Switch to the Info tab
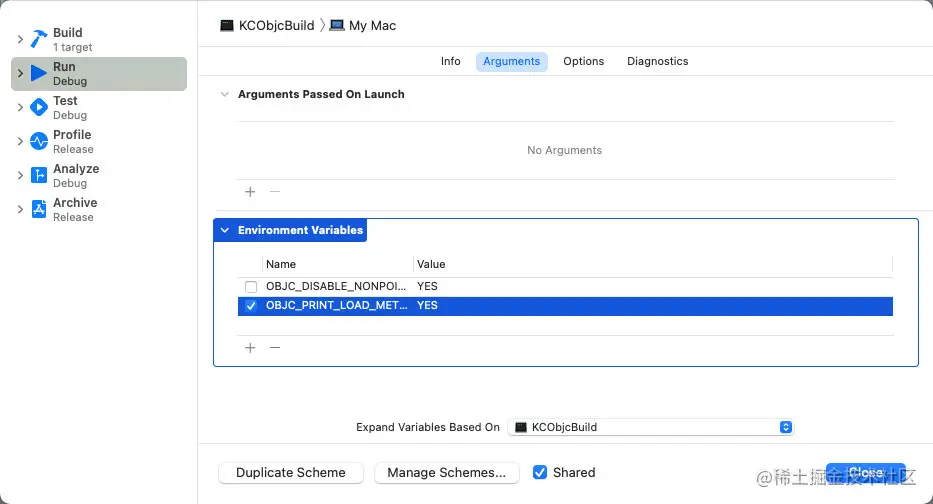The height and width of the screenshot is (504, 933). pyautogui.click(x=451, y=61)
